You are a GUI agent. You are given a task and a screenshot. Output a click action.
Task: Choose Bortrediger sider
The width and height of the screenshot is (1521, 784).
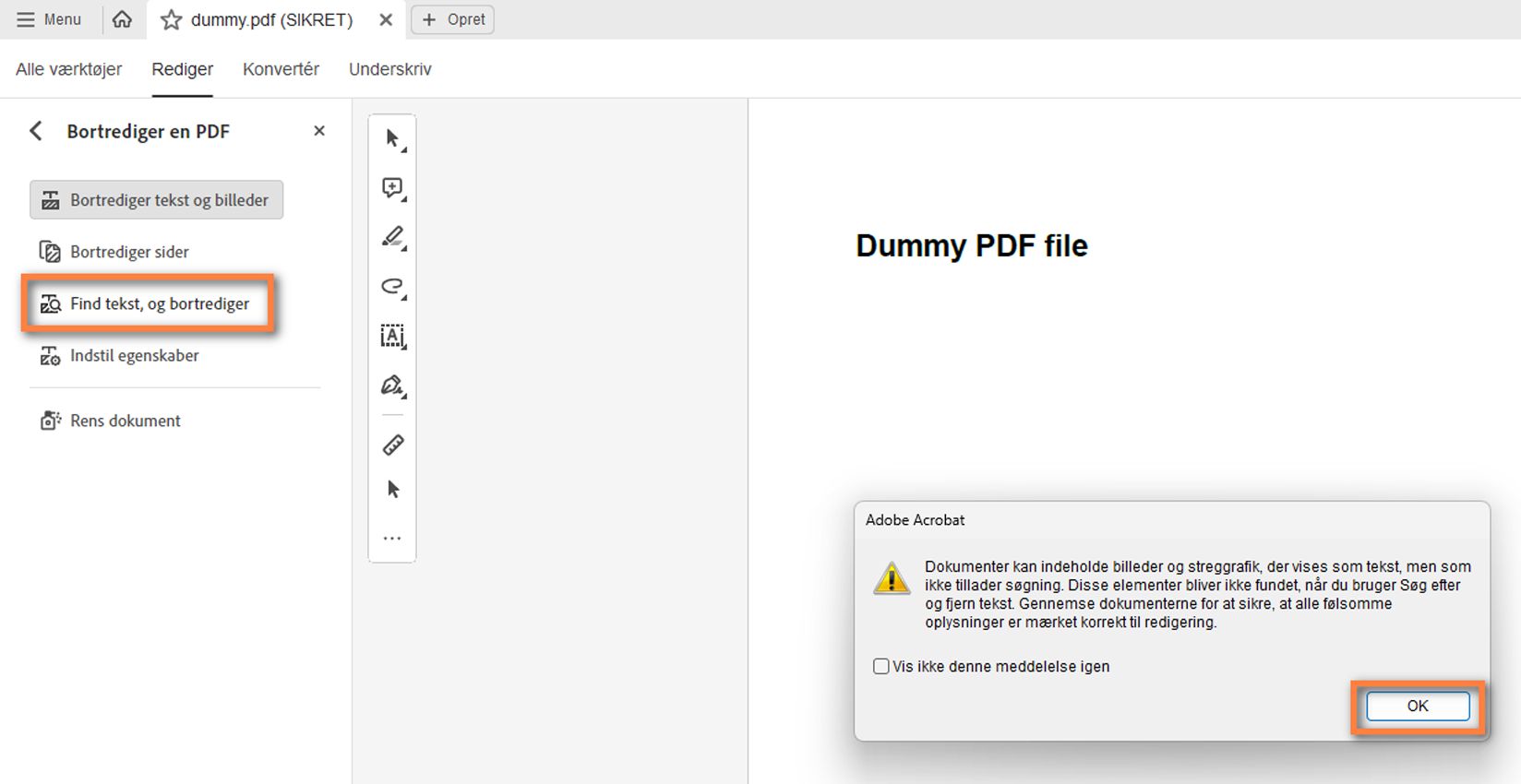tap(114, 252)
